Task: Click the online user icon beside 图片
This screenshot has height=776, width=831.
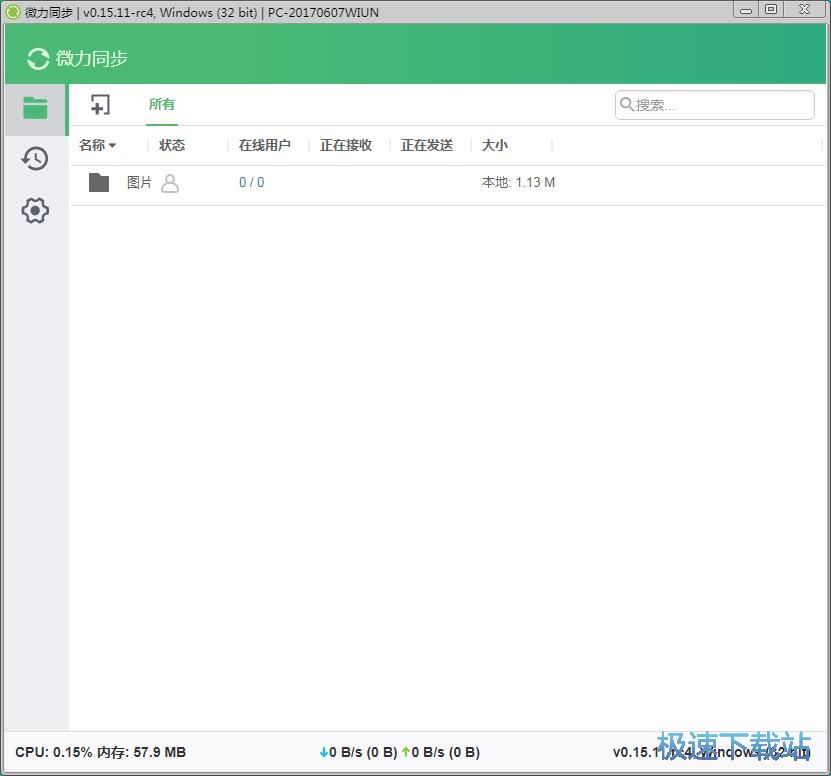Action: 168,184
